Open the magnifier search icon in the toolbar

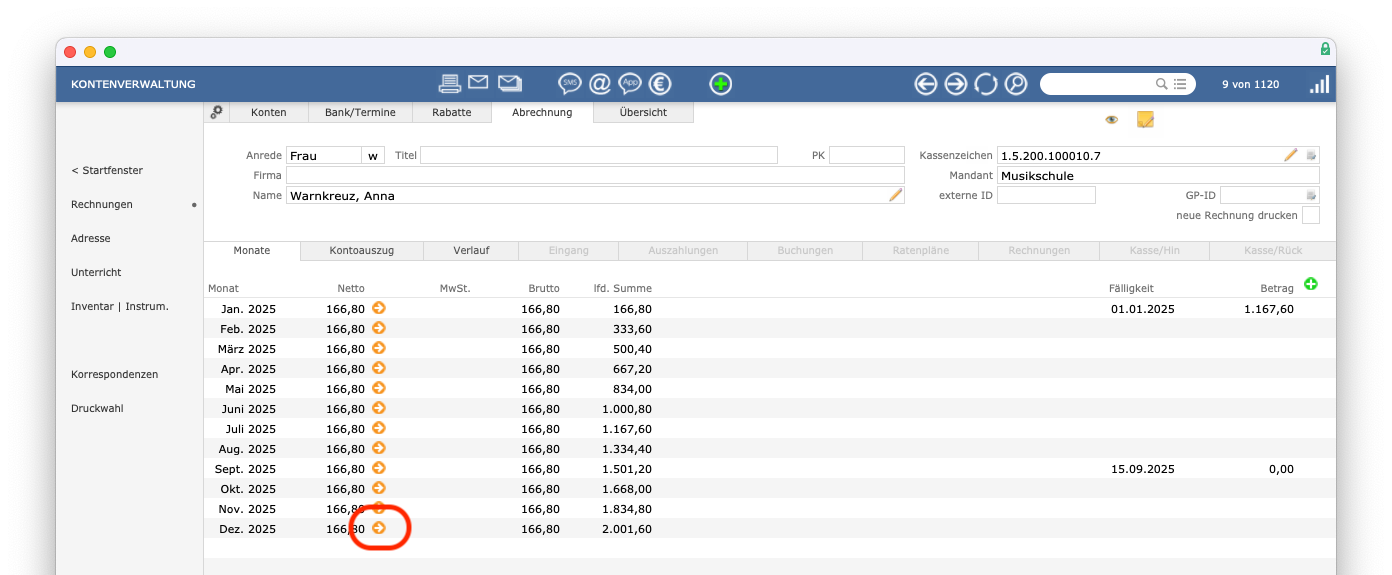(1016, 84)
